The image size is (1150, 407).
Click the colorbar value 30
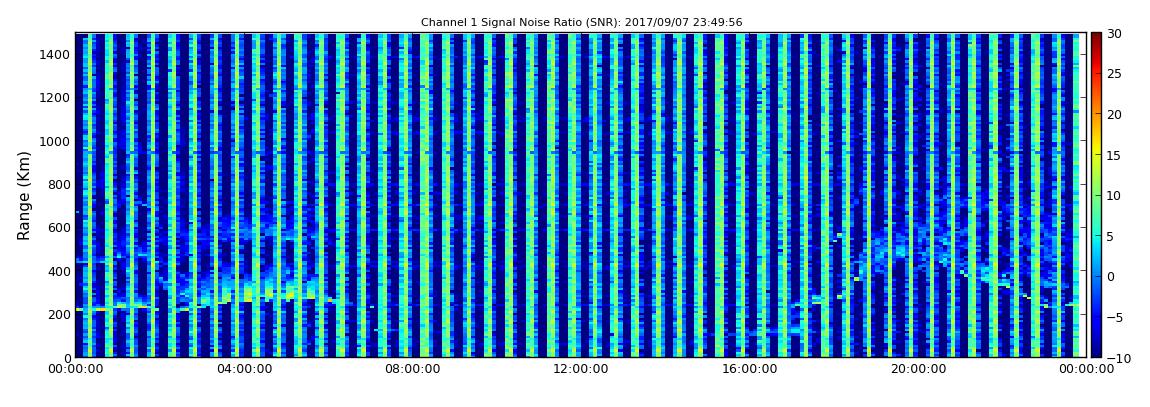tap(1114, 34)
